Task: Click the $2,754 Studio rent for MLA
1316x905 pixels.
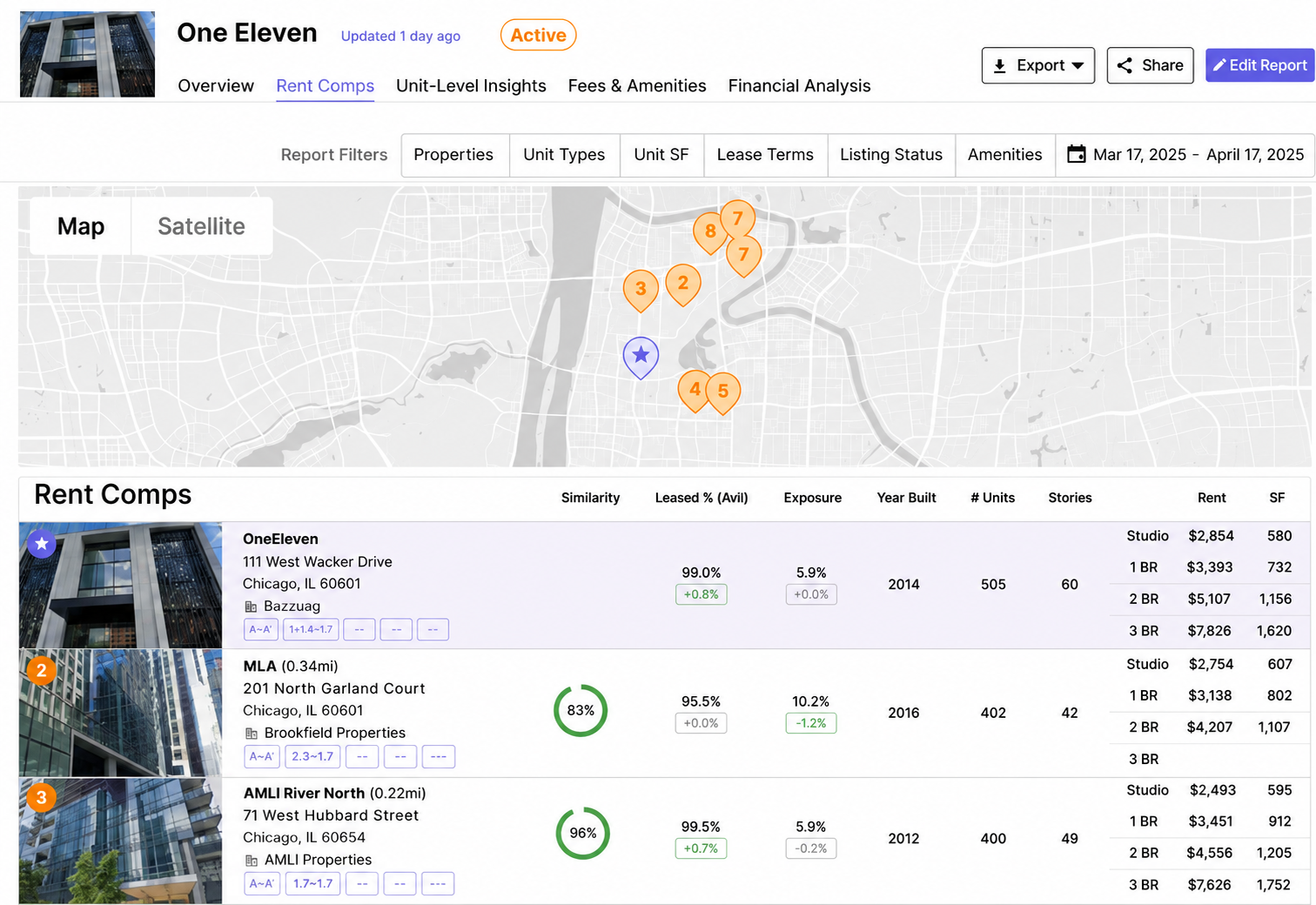Action: (x=1211, y=664)
